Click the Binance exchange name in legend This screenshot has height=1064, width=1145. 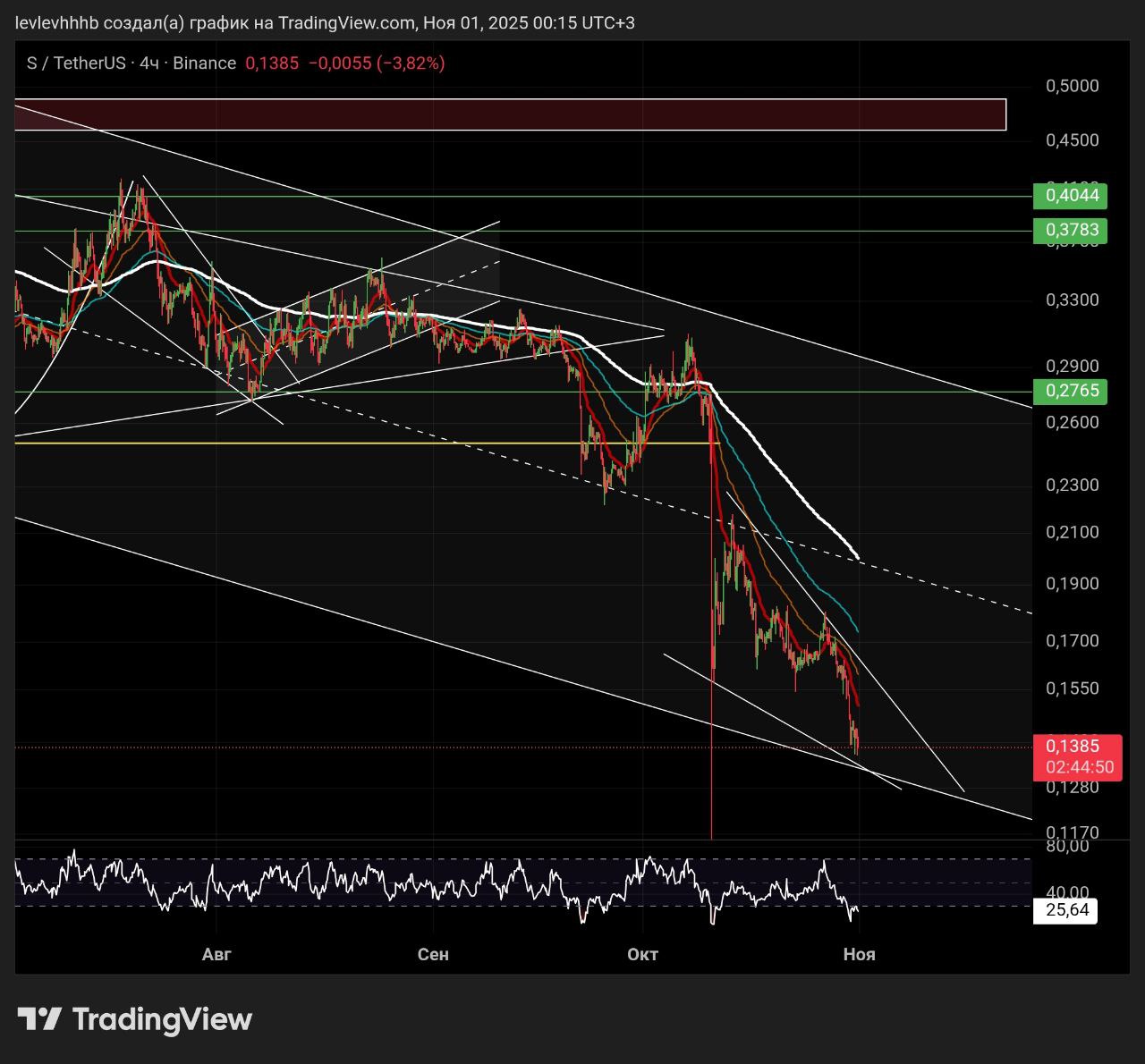point(205,63)
